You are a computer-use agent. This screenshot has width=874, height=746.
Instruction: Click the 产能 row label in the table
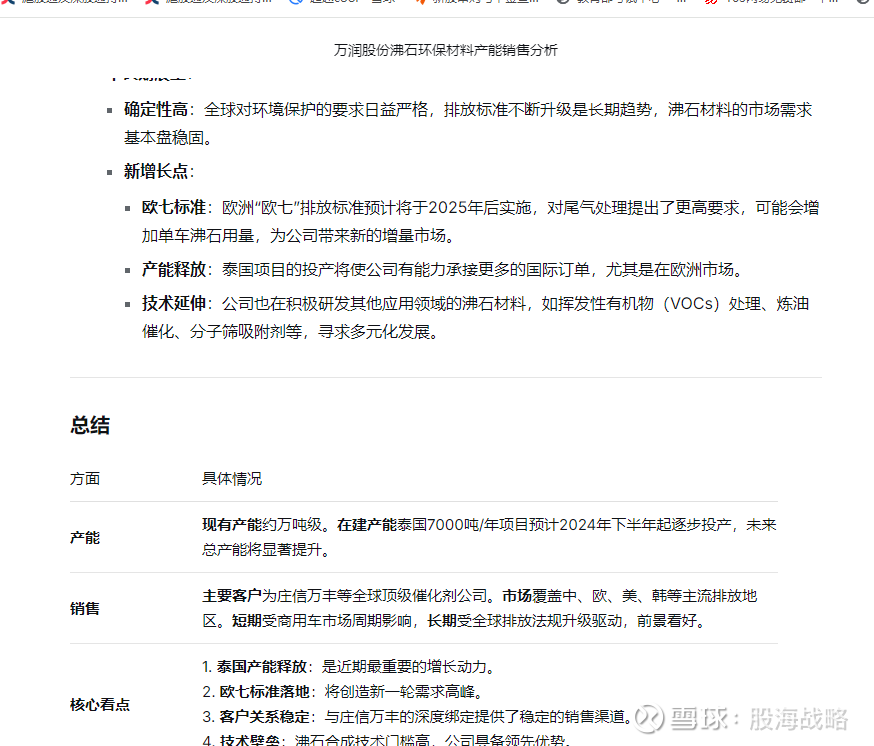click(85, 537)
